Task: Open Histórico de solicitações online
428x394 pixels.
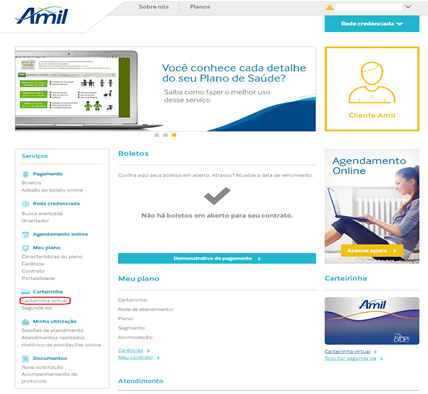Action: click(61, 345)
